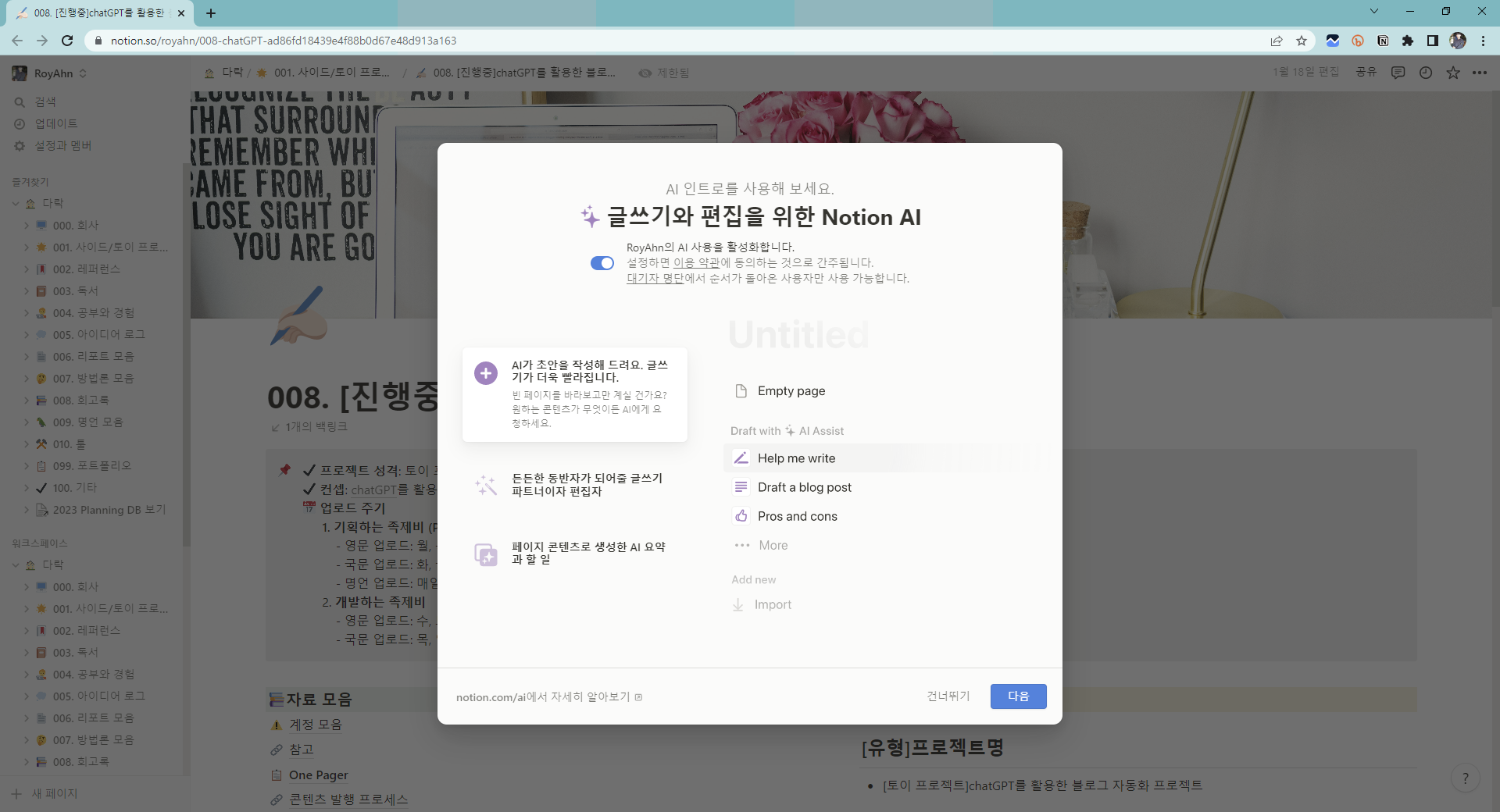Select the AI summary and action items feature

point(575,554)
